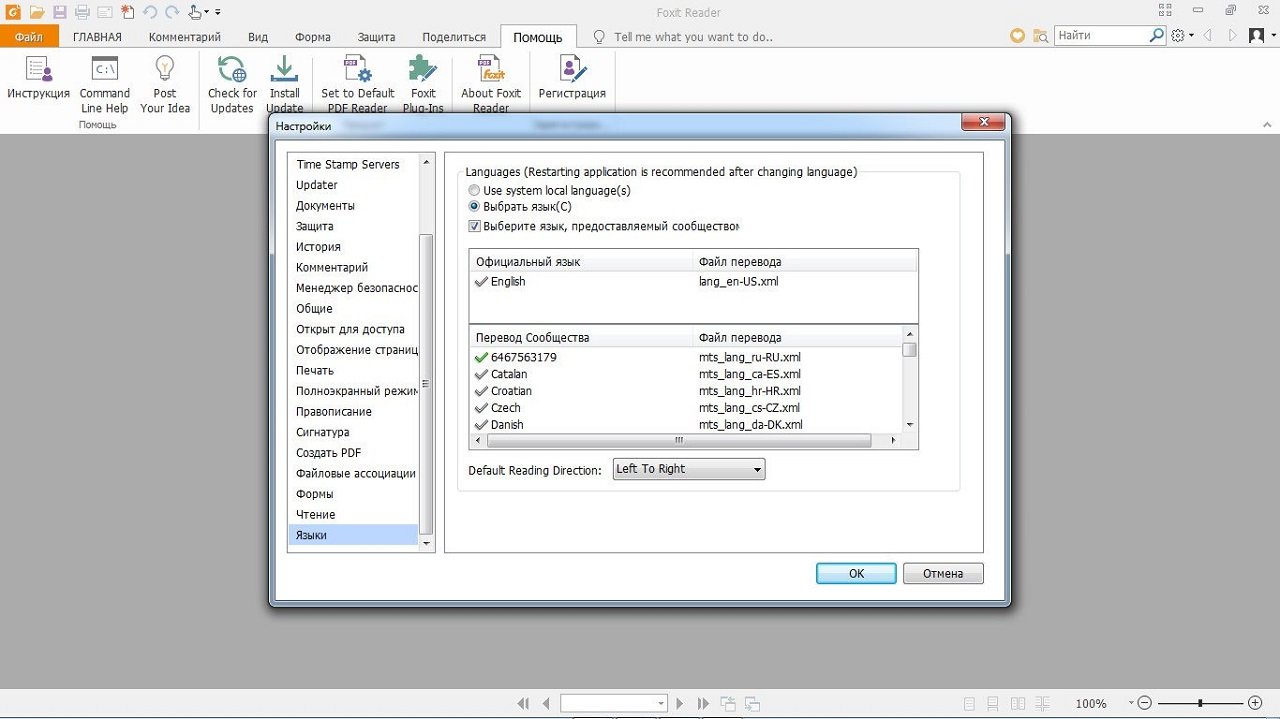Viewport: 1280px width, 719px height.
Task: Select Croatian in community translation list
Action: [511, 391]
